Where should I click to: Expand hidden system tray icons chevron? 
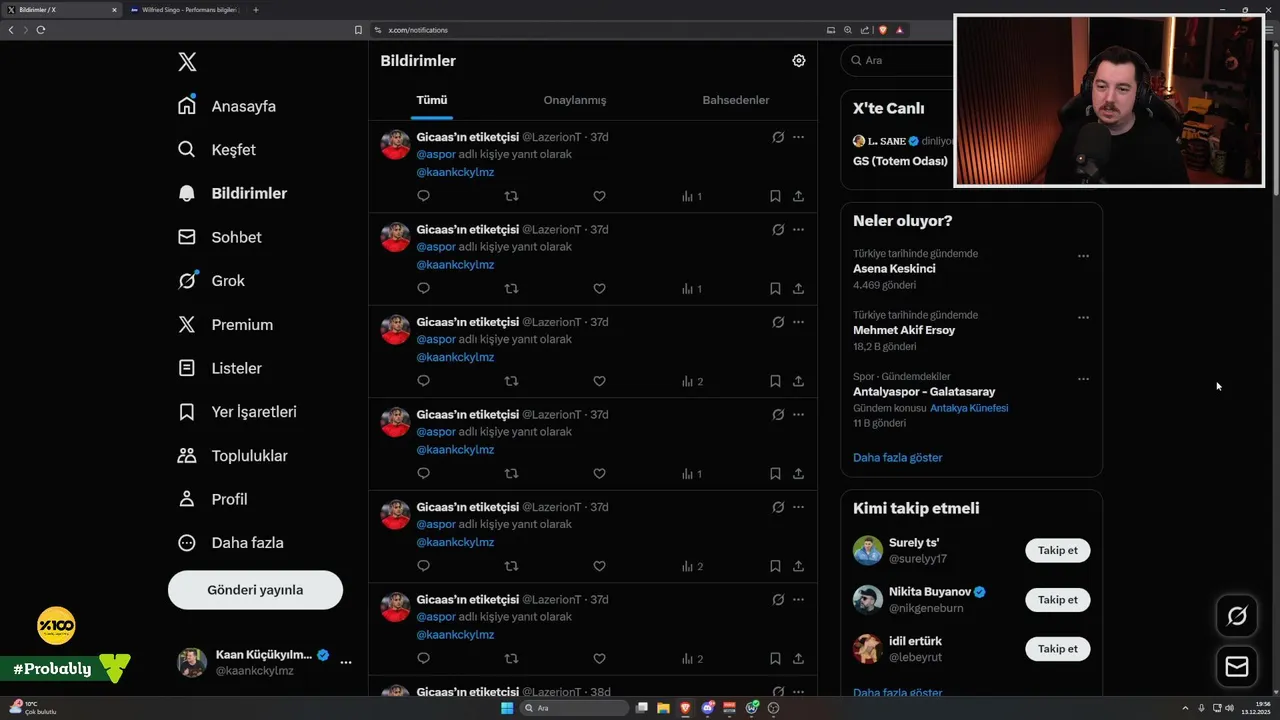pyautogui.click(x=1185, y=708)
